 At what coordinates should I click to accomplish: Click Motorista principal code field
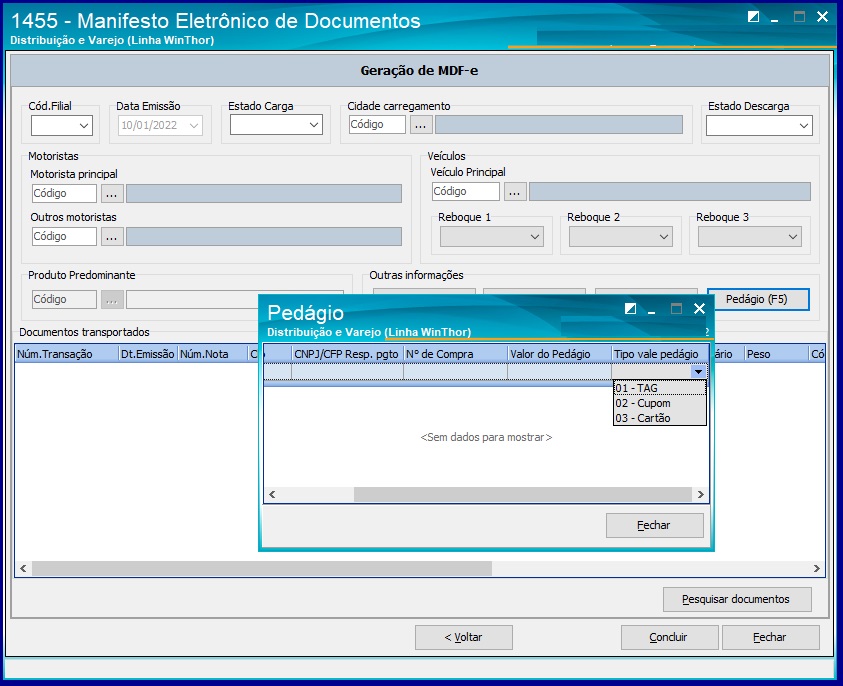64,193
